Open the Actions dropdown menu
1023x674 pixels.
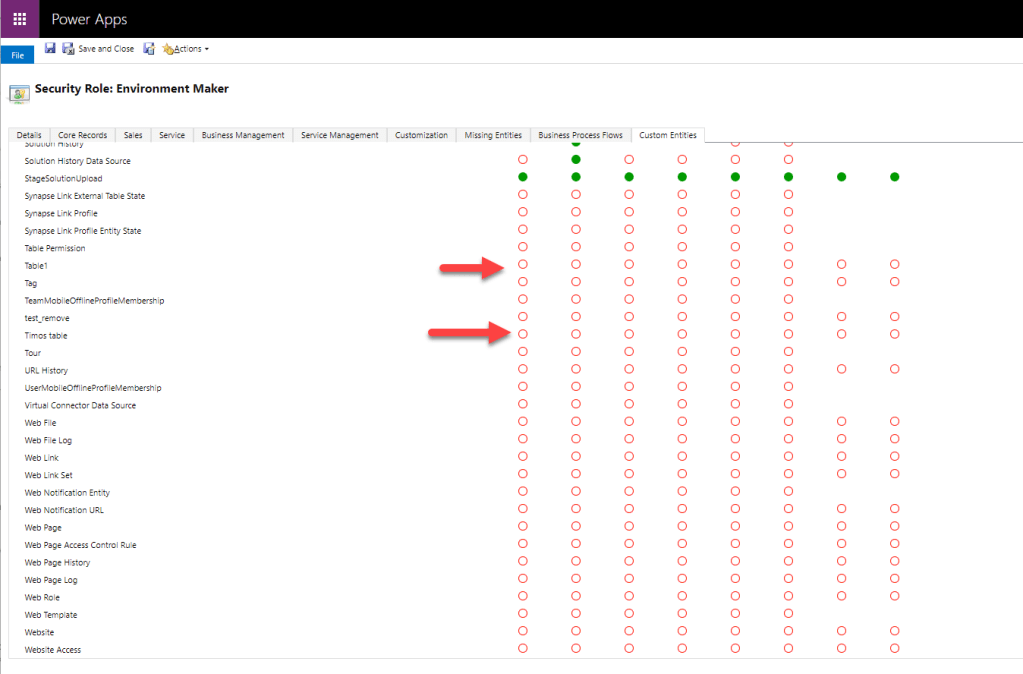pyautogui.click(x=186, y=49)
